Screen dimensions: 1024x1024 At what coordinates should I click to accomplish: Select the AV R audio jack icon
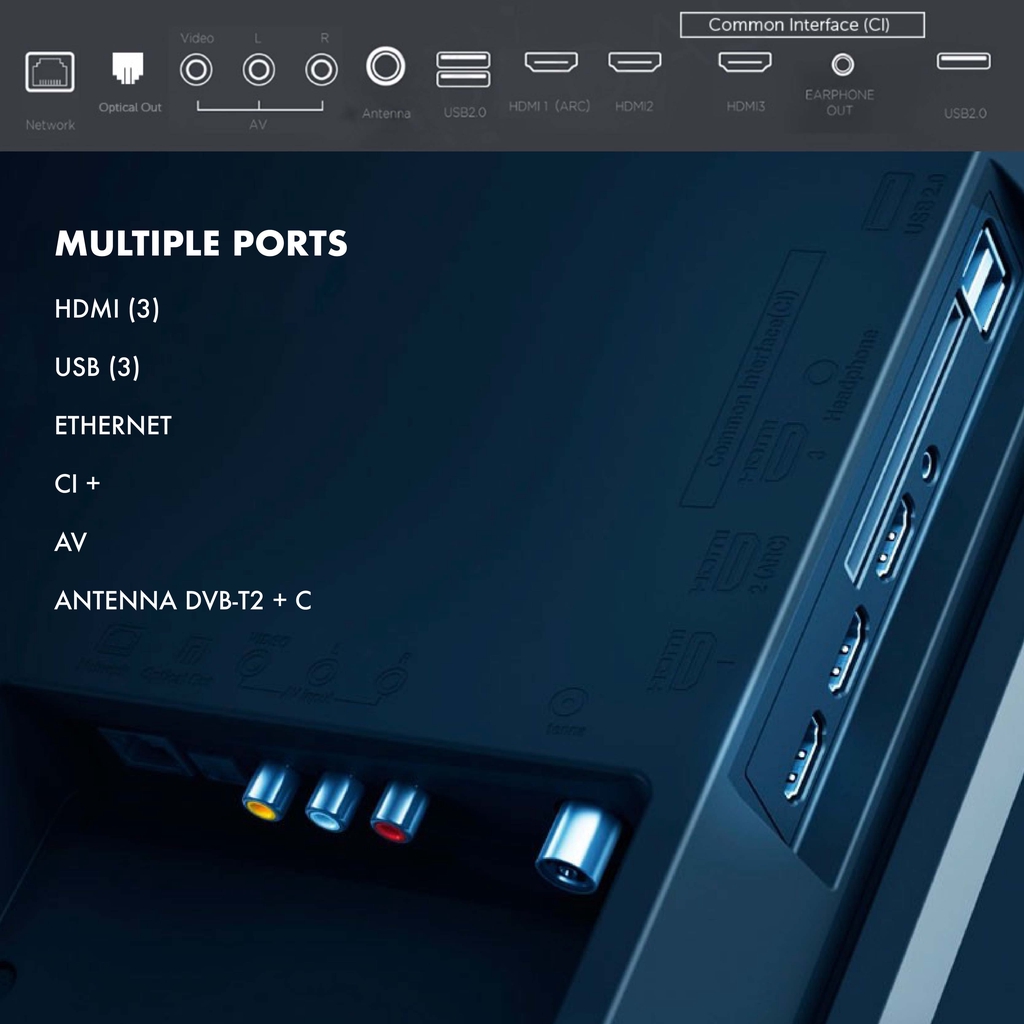(x=321, y=70)
